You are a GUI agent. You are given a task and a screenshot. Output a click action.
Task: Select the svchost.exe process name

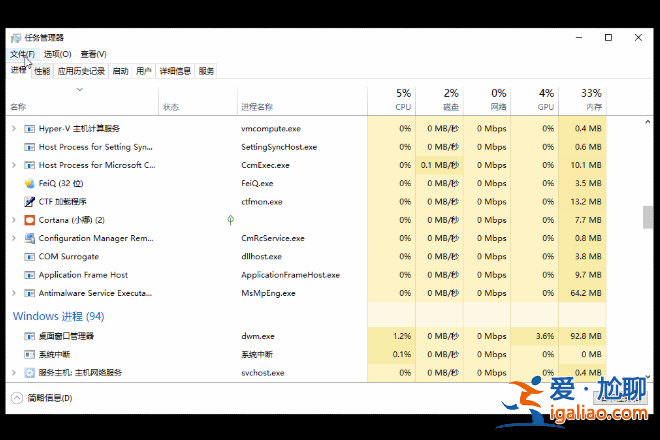tap(263, 373)
